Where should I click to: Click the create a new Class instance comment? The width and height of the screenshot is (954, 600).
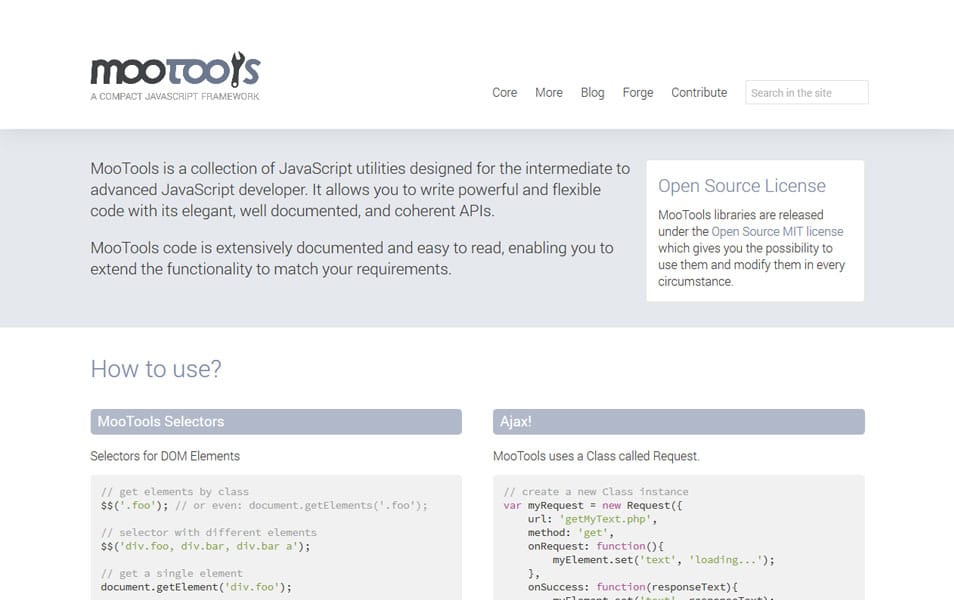pos(596,492)
